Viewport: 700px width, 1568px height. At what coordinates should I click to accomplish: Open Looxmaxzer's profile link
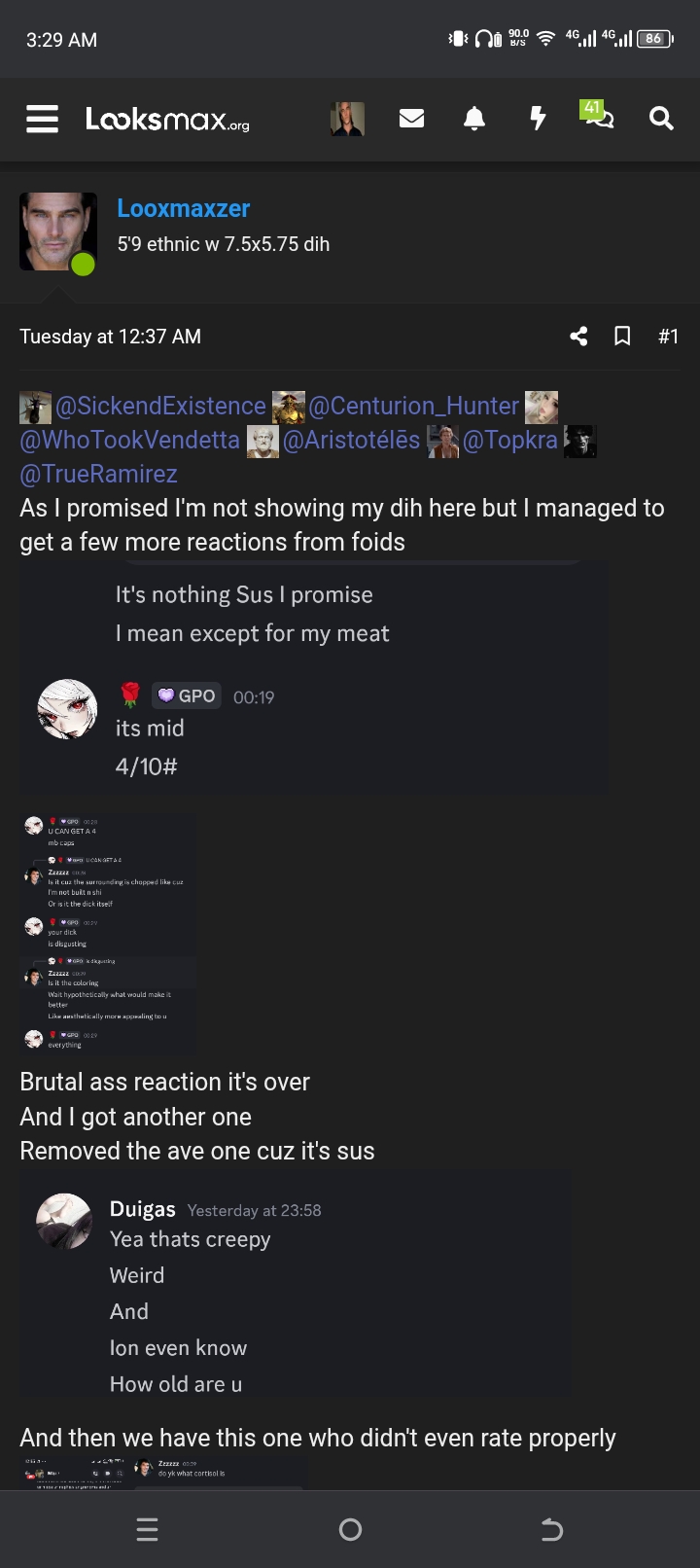[x=184, y=208]
